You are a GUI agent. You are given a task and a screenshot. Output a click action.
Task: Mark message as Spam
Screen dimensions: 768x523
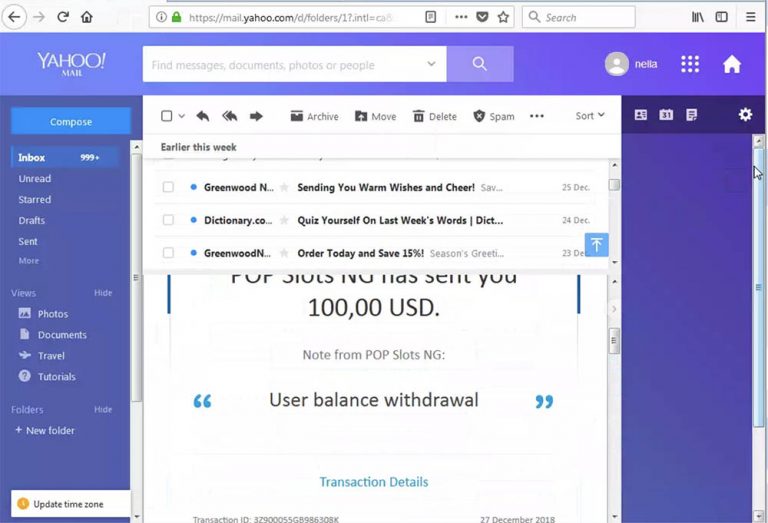(x=494, y=116)
